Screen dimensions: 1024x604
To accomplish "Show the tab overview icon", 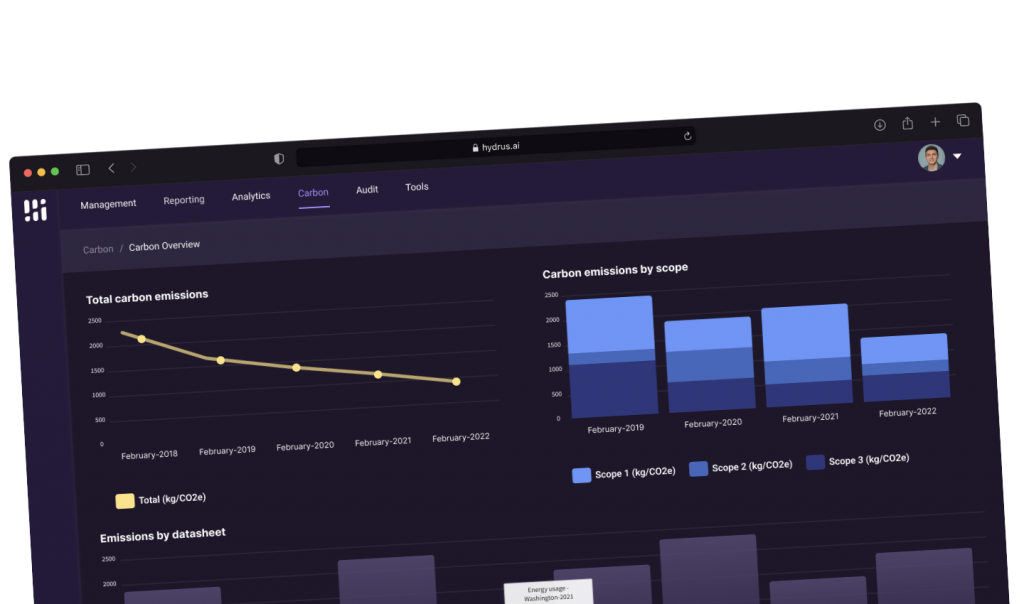I will pyautogui.click(x=963, y=120).
